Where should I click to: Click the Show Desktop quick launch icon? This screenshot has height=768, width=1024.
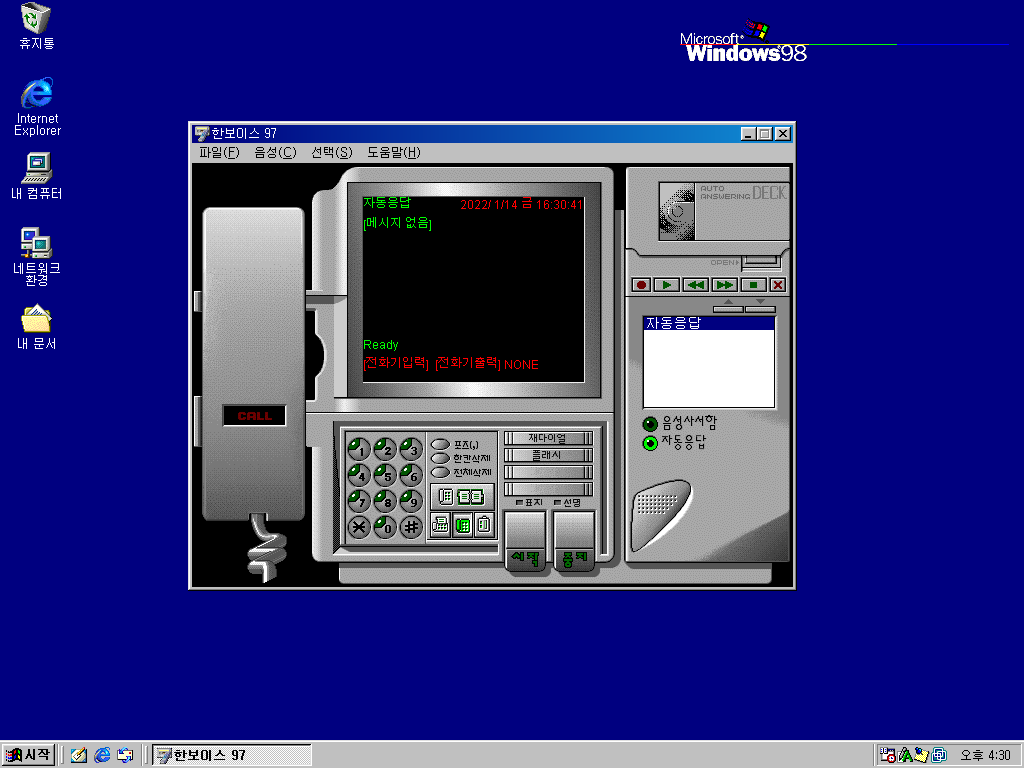coord(79,756)
